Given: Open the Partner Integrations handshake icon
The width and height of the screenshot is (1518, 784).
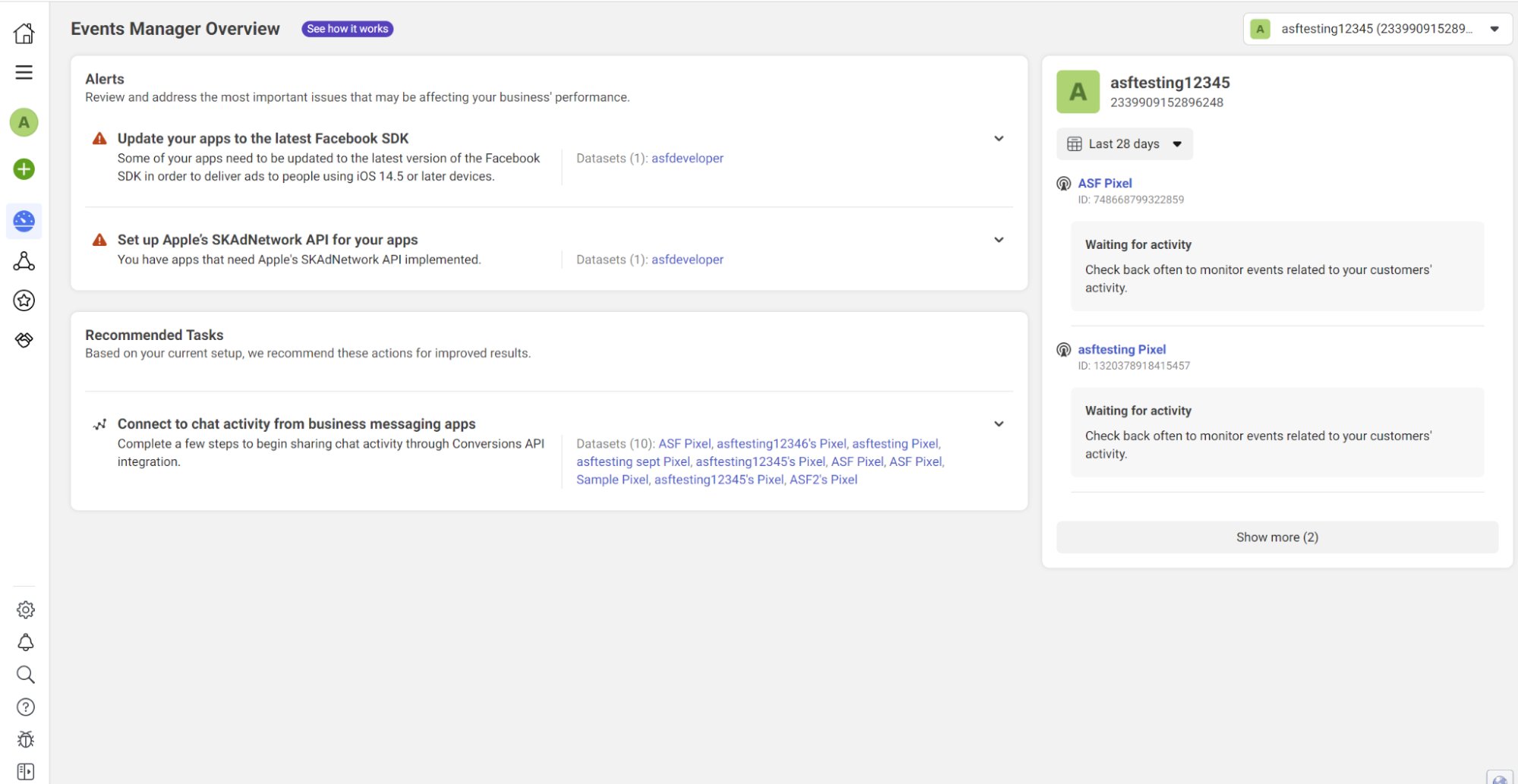Looking at the screenshot, I should click(x=24, y=340).
